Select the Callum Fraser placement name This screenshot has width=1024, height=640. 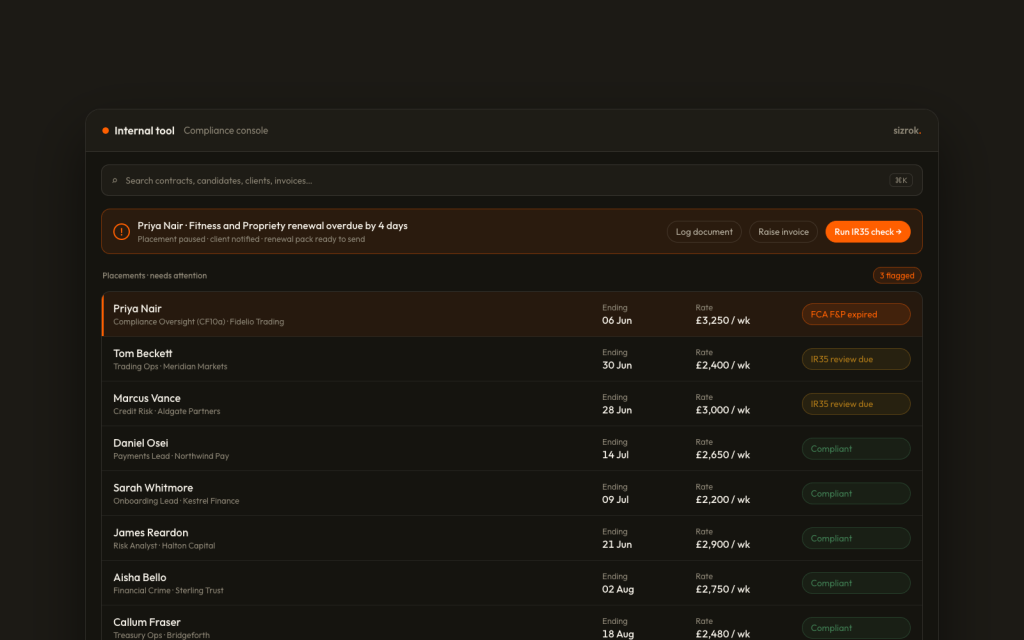[x=147, y=622]
